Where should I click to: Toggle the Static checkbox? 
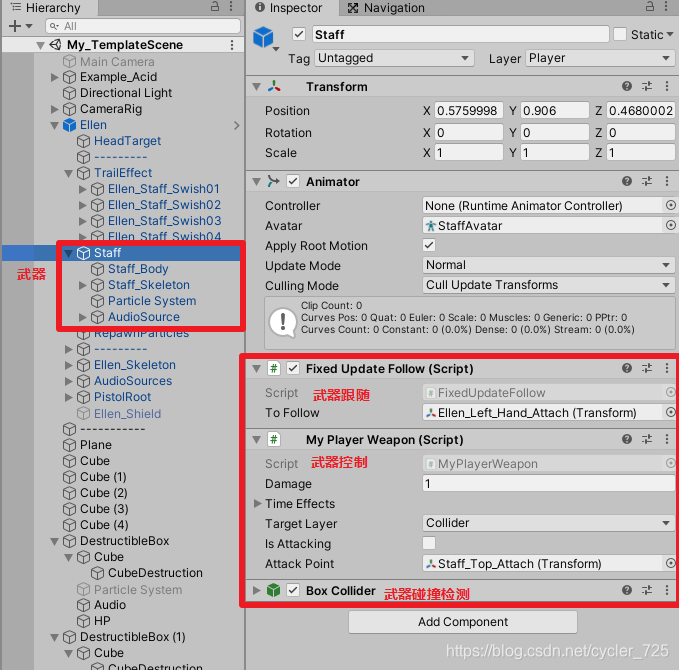click(x=620, y=34)
